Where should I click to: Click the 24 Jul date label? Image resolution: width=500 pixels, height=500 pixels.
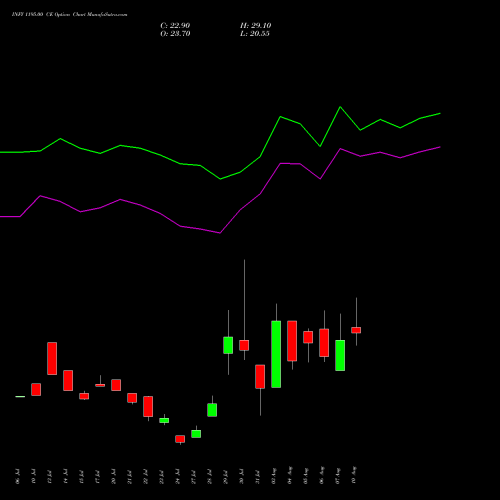point(177,476)
